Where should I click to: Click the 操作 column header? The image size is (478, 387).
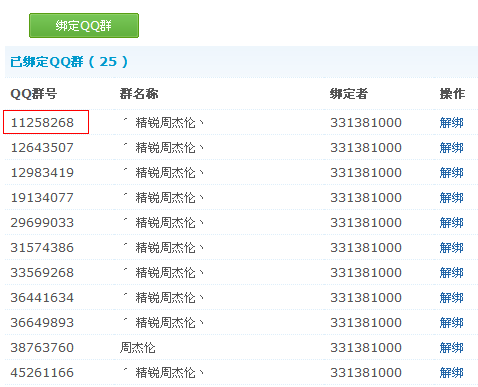pyautogui.click(x=452, y=94)
